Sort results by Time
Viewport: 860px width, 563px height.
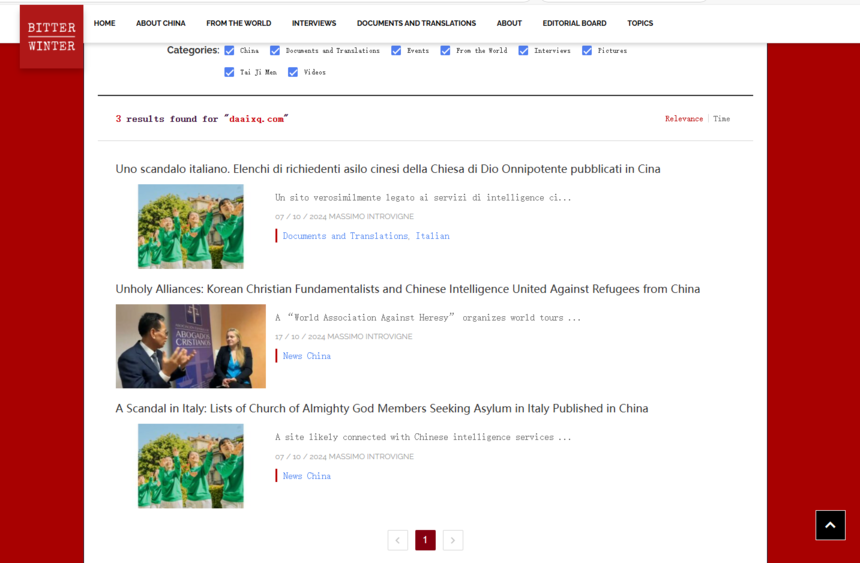(721, 119)
